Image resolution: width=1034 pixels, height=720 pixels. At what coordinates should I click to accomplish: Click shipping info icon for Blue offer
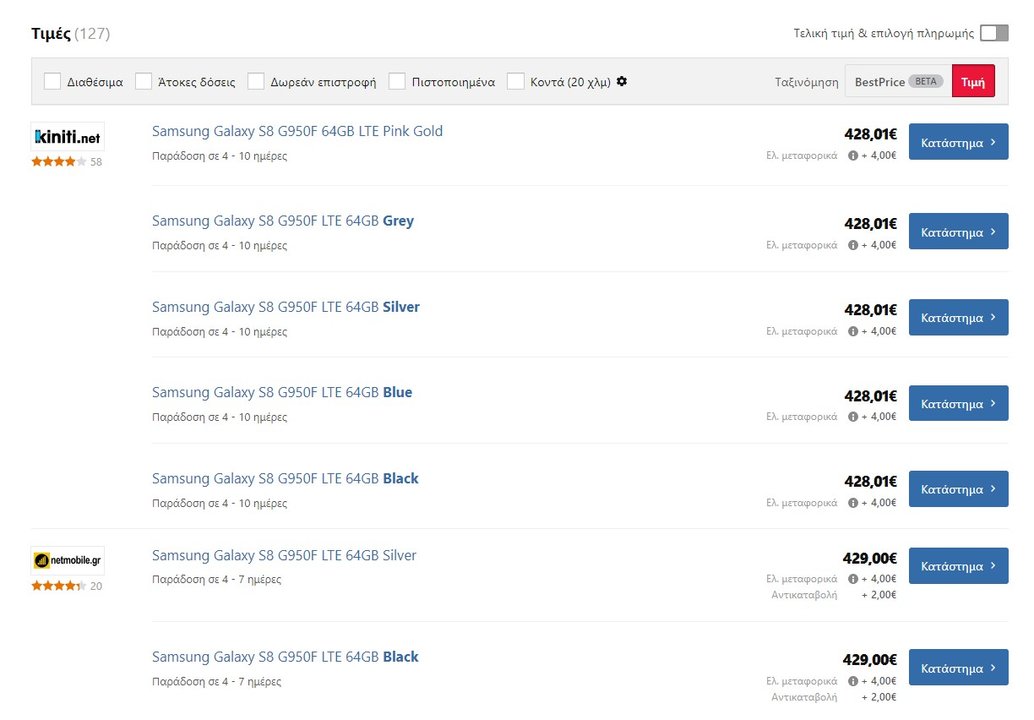[853, 417]
